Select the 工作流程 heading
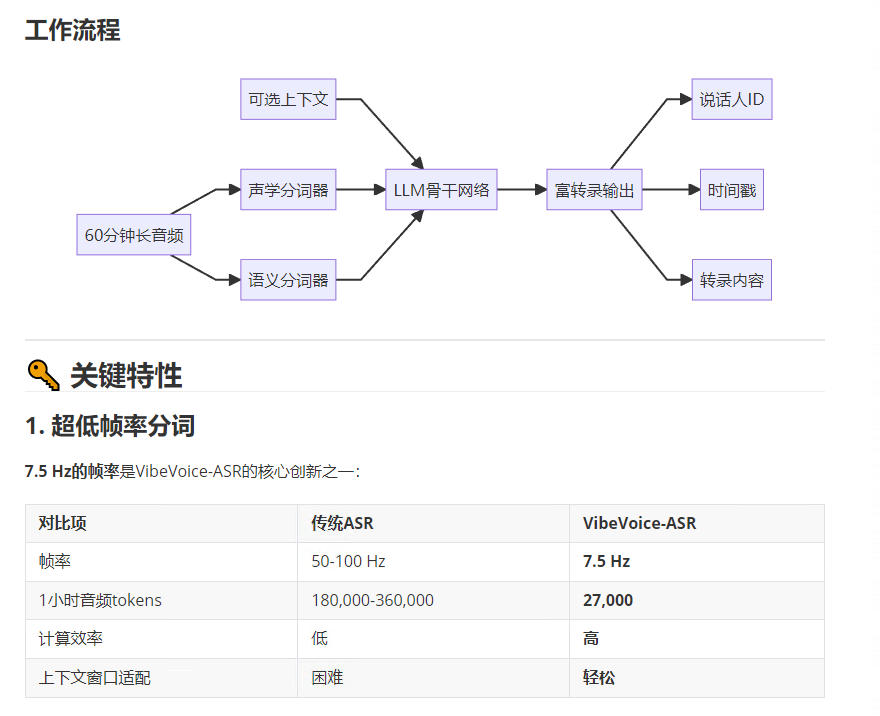This screenshot has height=716, width=880. 72,30
